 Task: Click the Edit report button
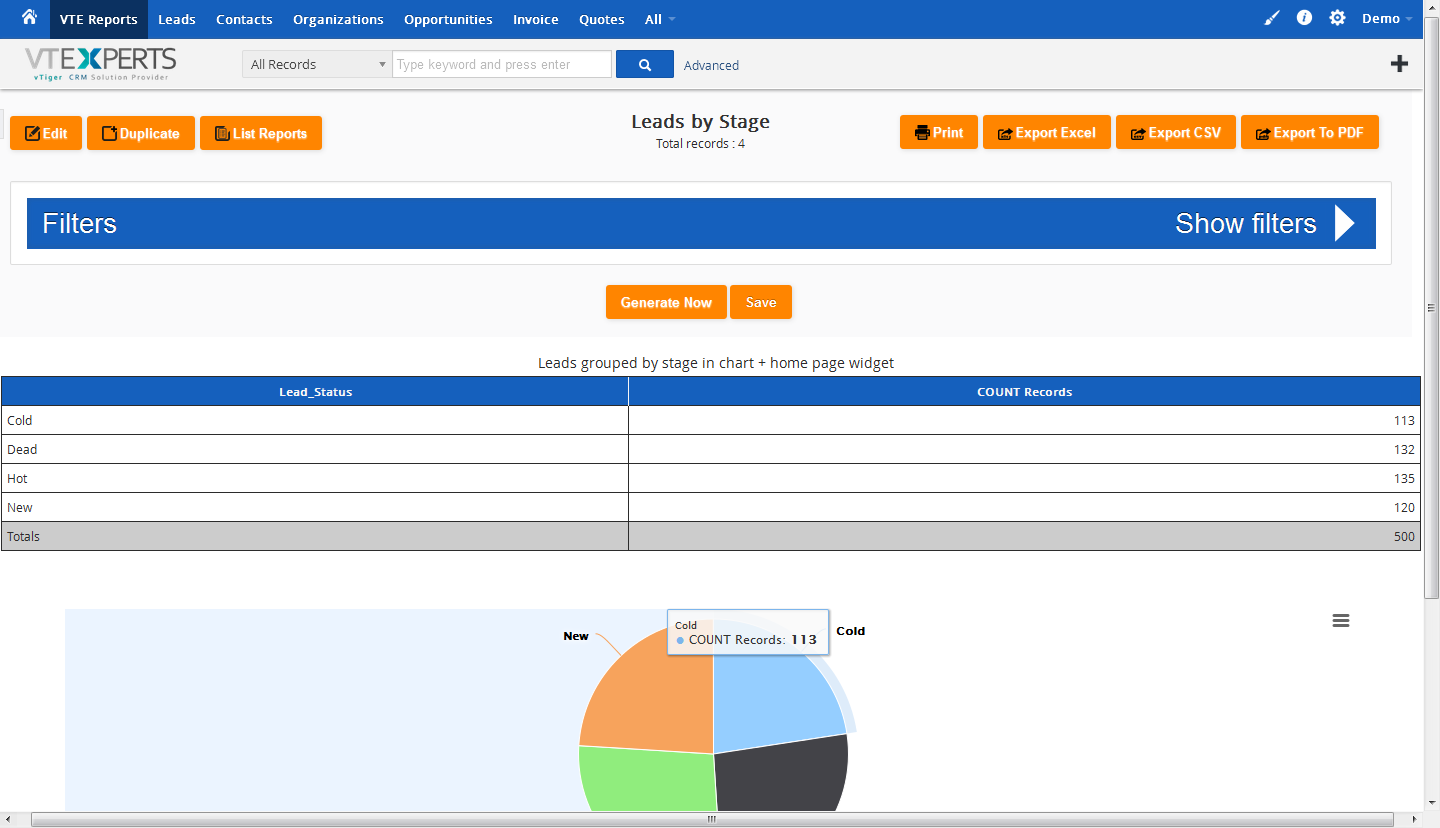46,133
